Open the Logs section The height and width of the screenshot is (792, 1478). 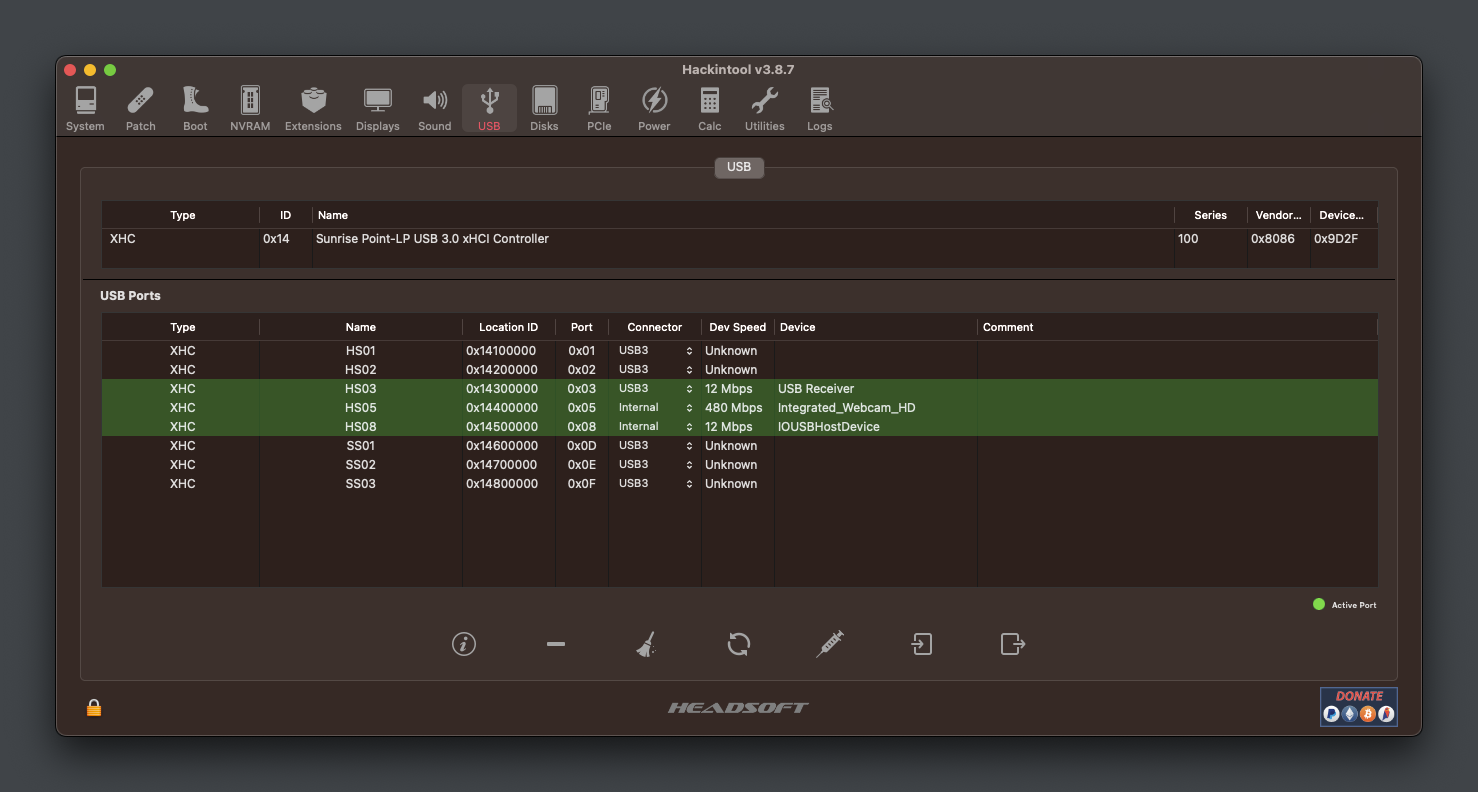[820, 109]
